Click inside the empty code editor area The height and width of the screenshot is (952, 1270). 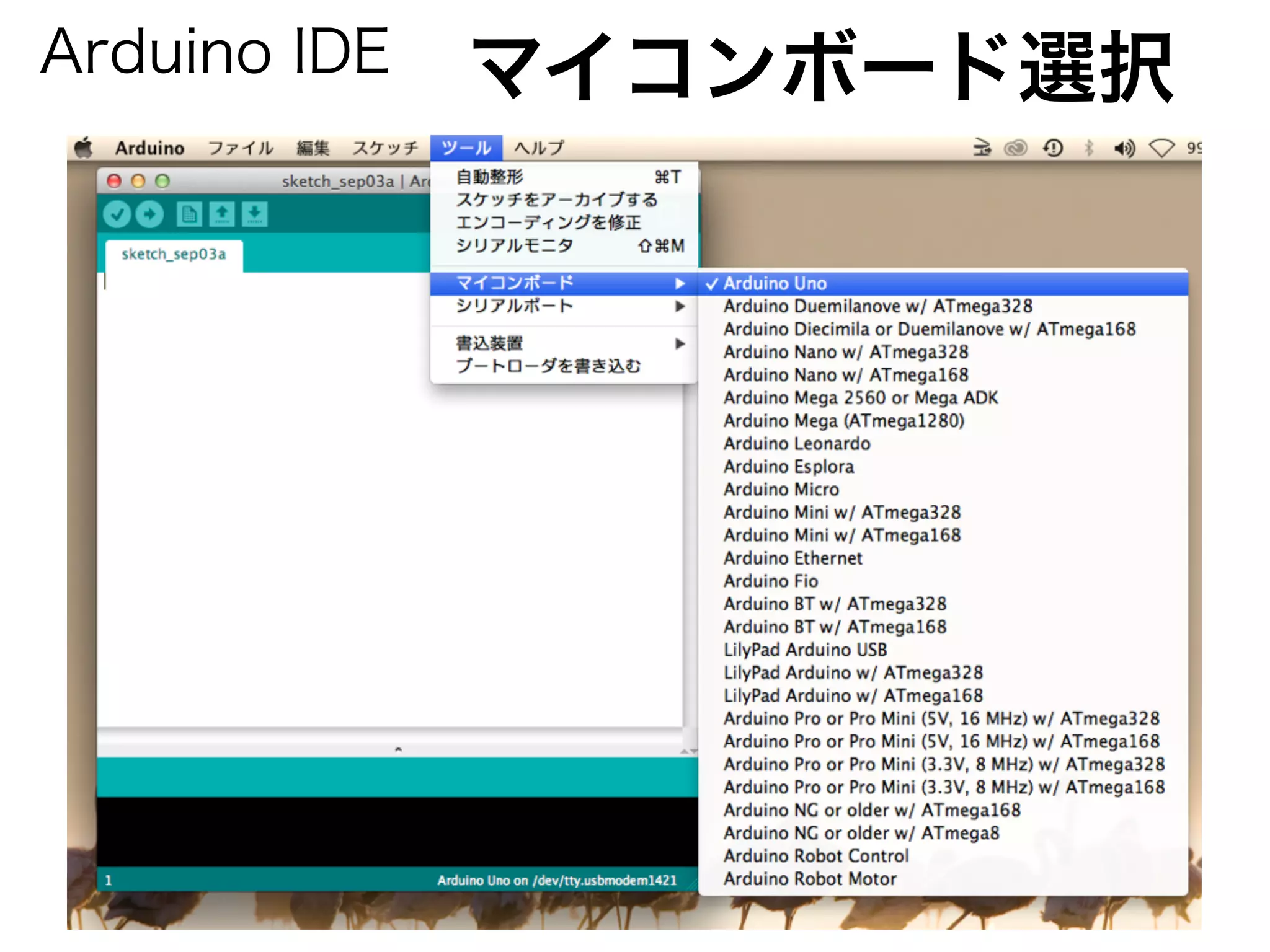point(389,500)
